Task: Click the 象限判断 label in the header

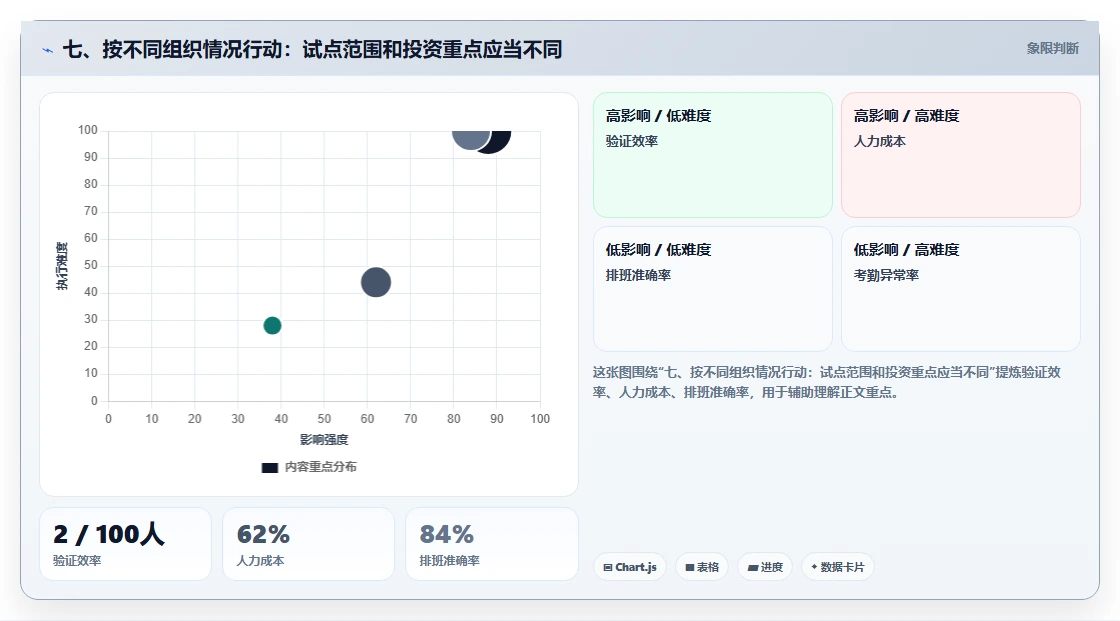Action: [1052, 49]
